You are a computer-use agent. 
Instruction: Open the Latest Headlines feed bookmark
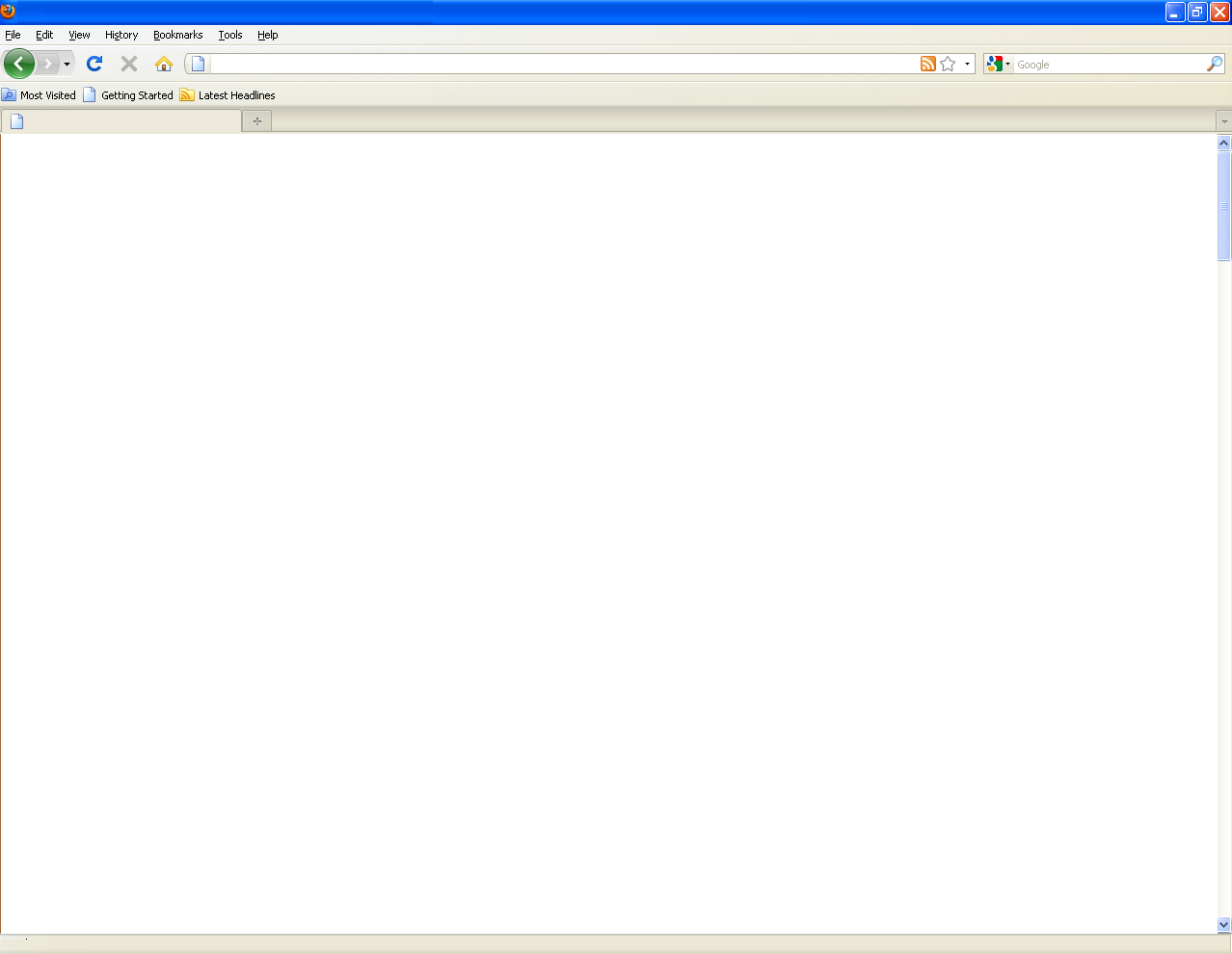point(228,95)
